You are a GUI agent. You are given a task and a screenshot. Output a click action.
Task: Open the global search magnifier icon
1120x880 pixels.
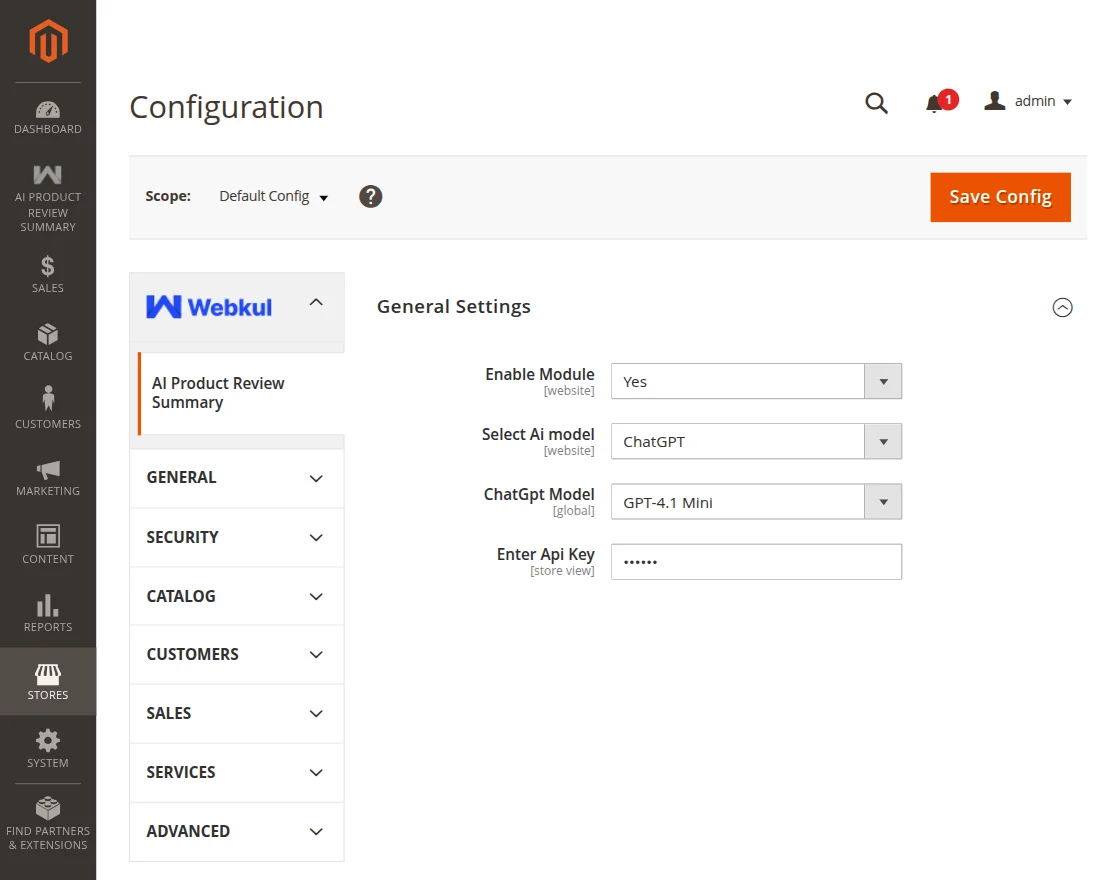point(876,102)
